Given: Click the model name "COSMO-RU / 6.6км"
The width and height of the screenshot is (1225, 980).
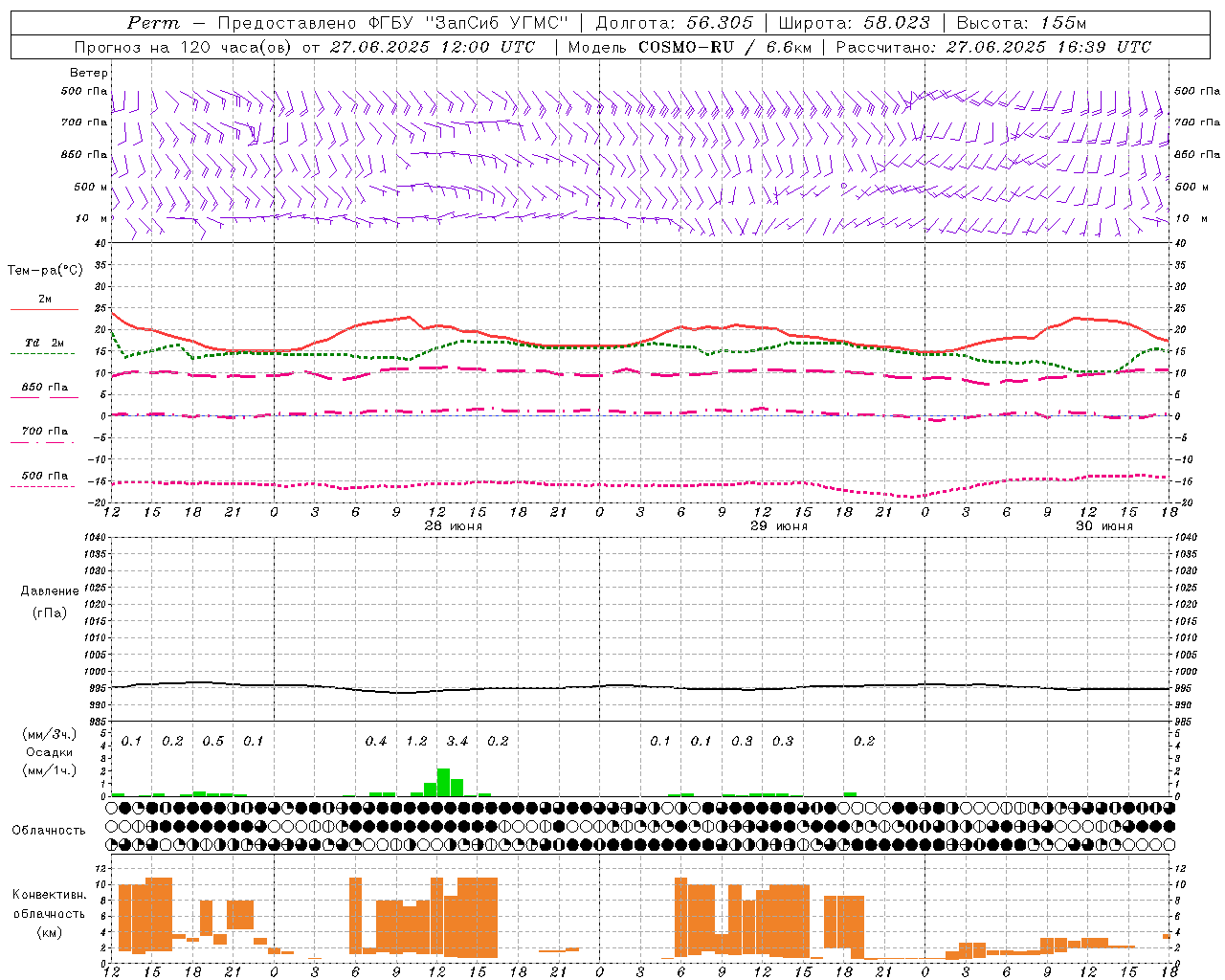Looking at the screenshot, I should 724,47.
